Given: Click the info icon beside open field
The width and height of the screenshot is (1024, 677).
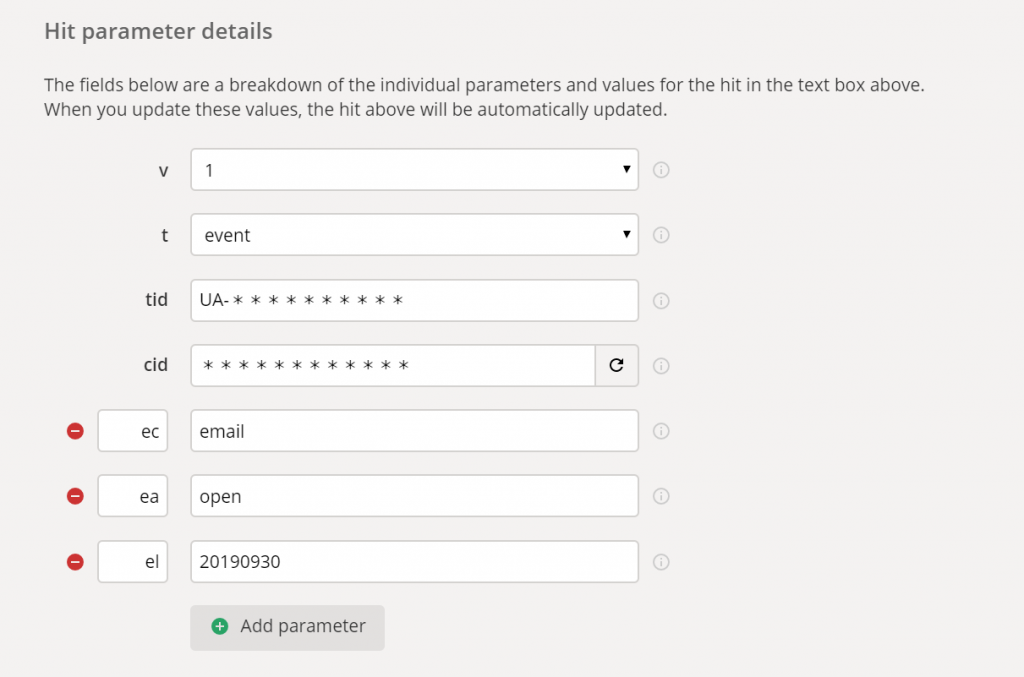Looking at the screenshot, I should click(661, 496).
